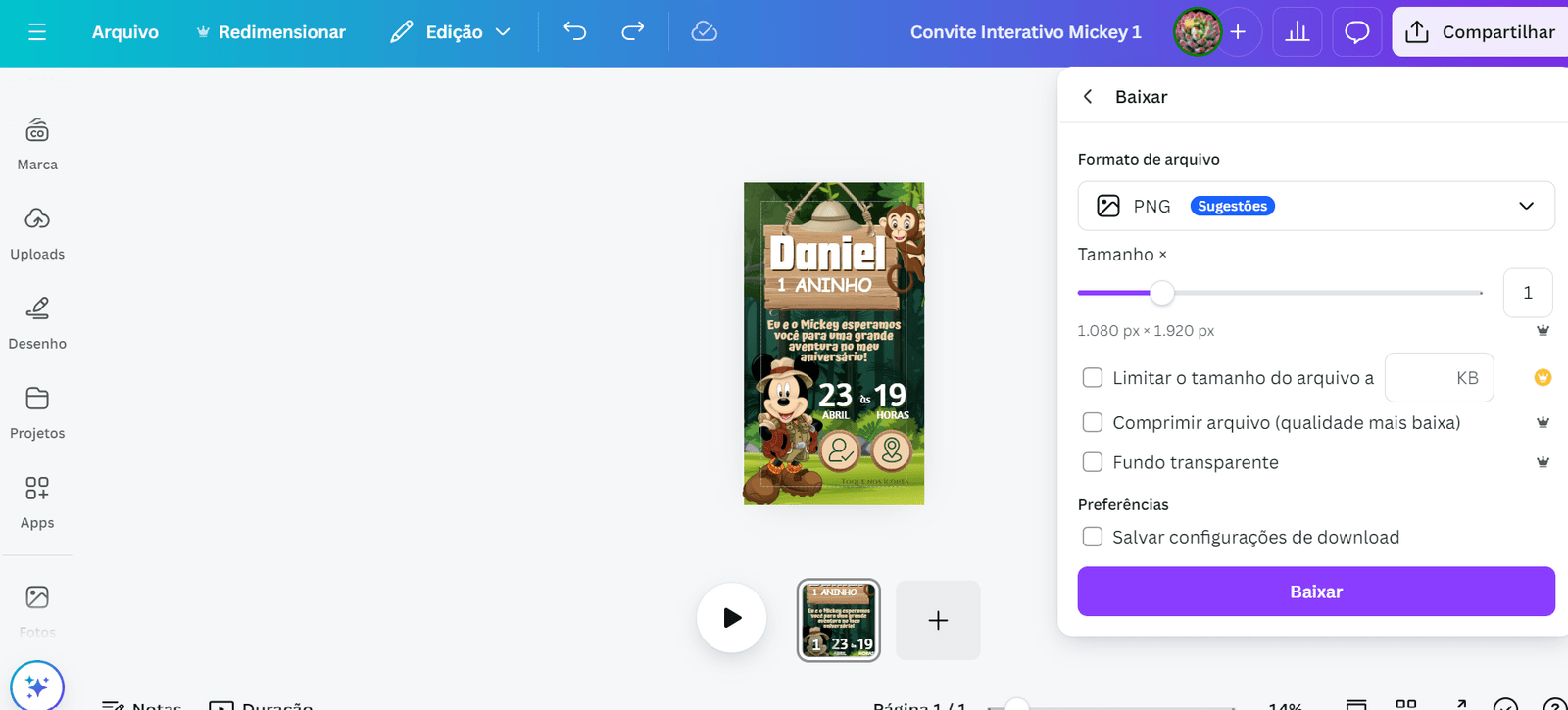Go back from the Baixar panel
Image resolution: width=1568 pixels, height=710 pixels.
point(1088,96)
